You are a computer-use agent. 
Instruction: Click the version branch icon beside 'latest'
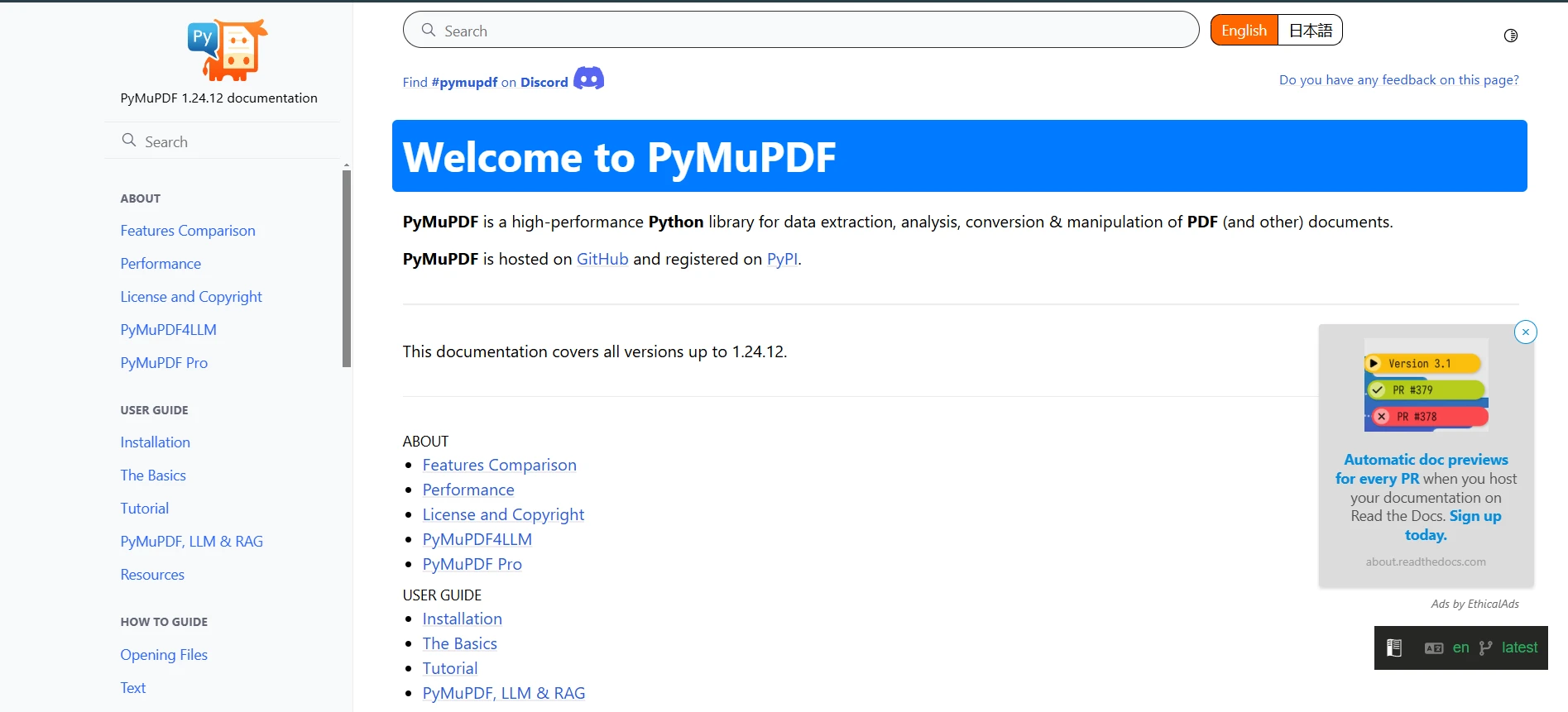[1486, 647]
